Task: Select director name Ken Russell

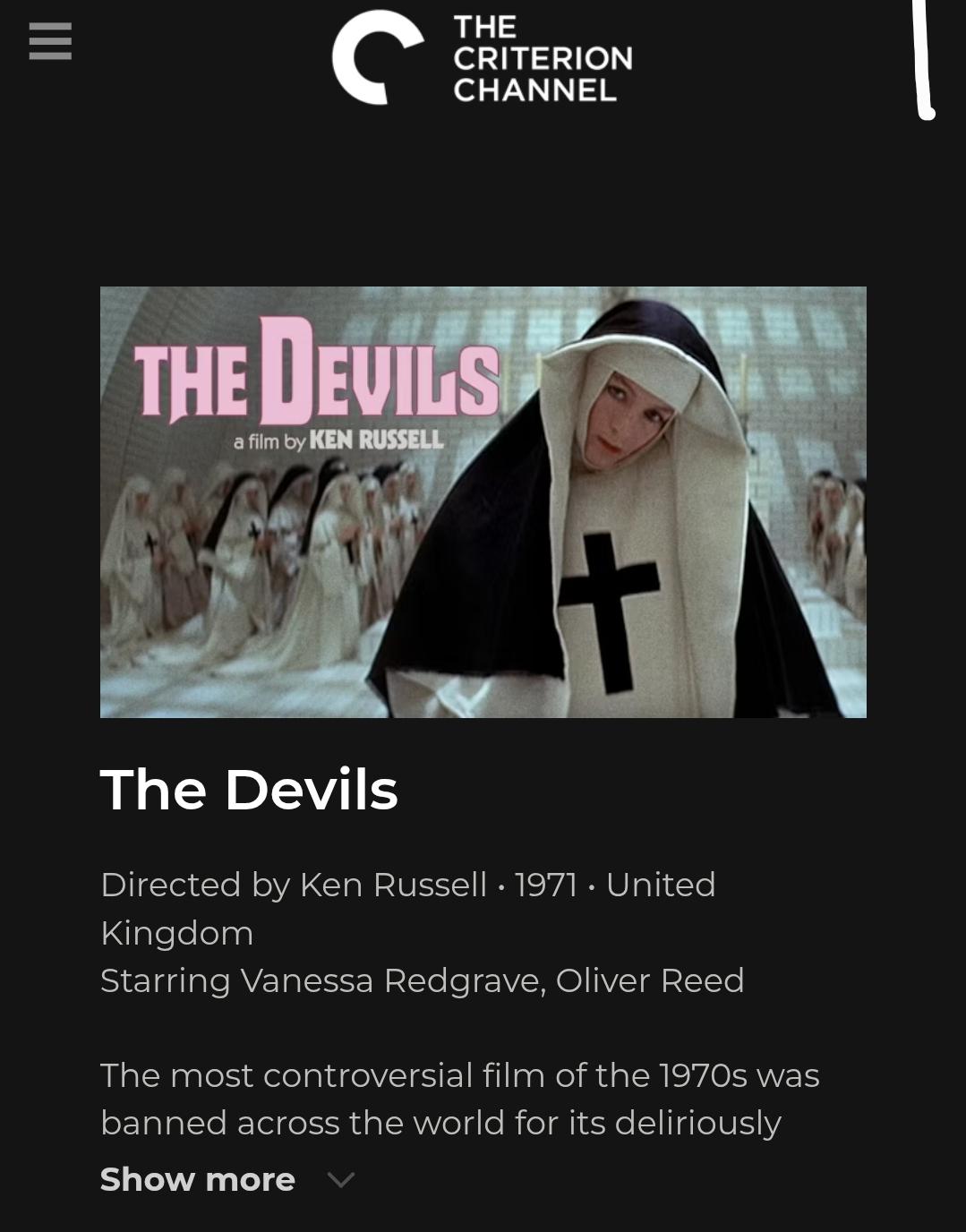Action: click(393, 885)
